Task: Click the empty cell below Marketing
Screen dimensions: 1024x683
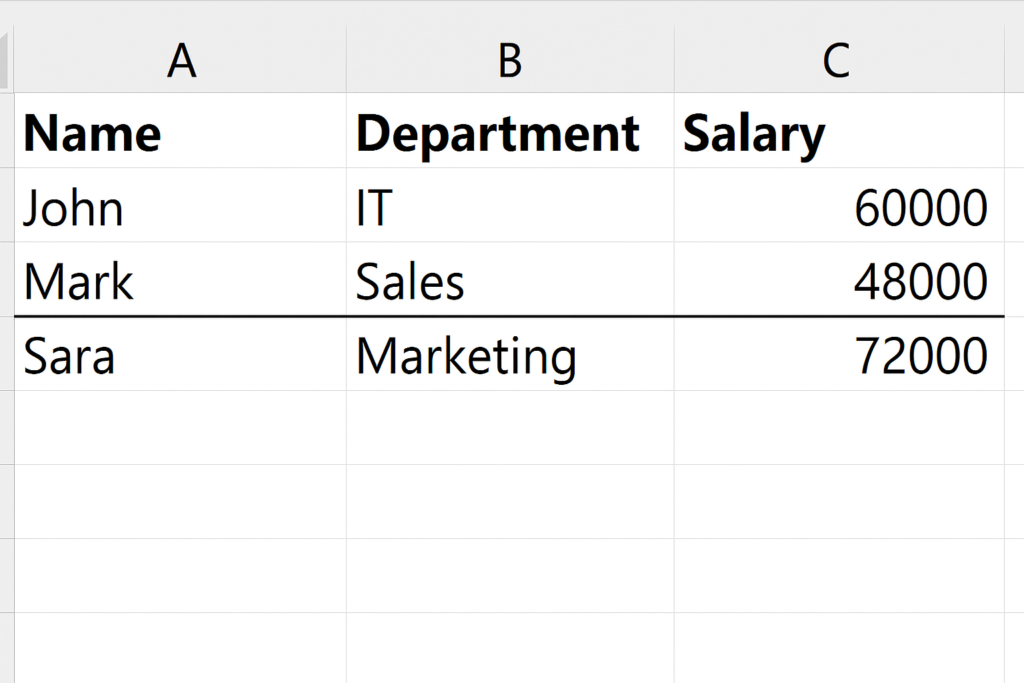Action: pyautogui.click(x=510, y=428)
